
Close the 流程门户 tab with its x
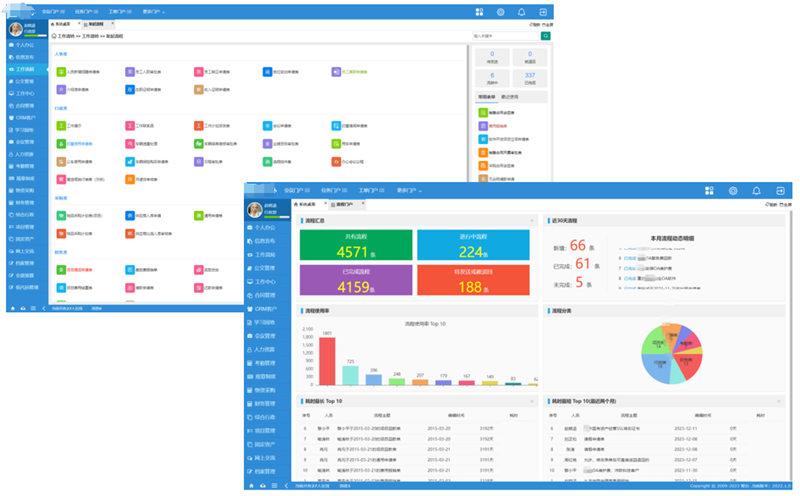[363, 204]
